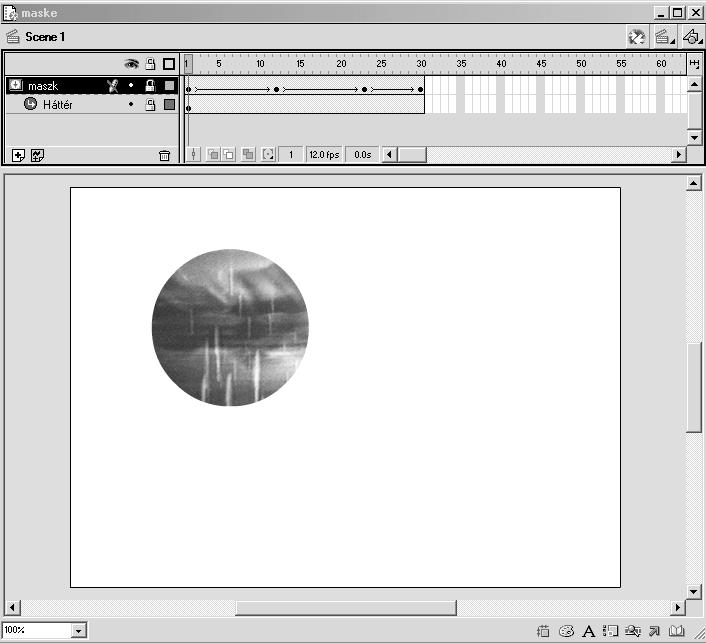Toggle show all layers as outlines square
Screen dimensions: 706x643
click(x=169, y=64)
